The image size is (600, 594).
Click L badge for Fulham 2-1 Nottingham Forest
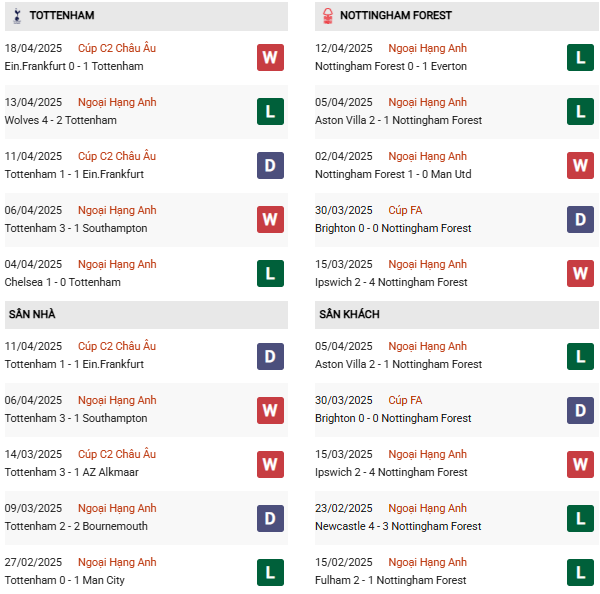point(580,571)
